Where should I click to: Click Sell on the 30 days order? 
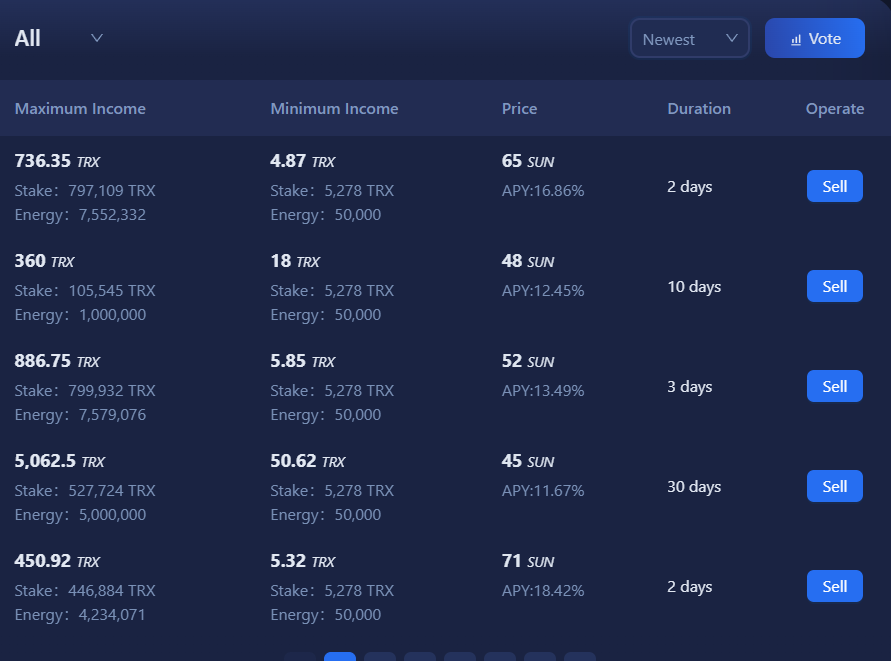tap(834, 486)
